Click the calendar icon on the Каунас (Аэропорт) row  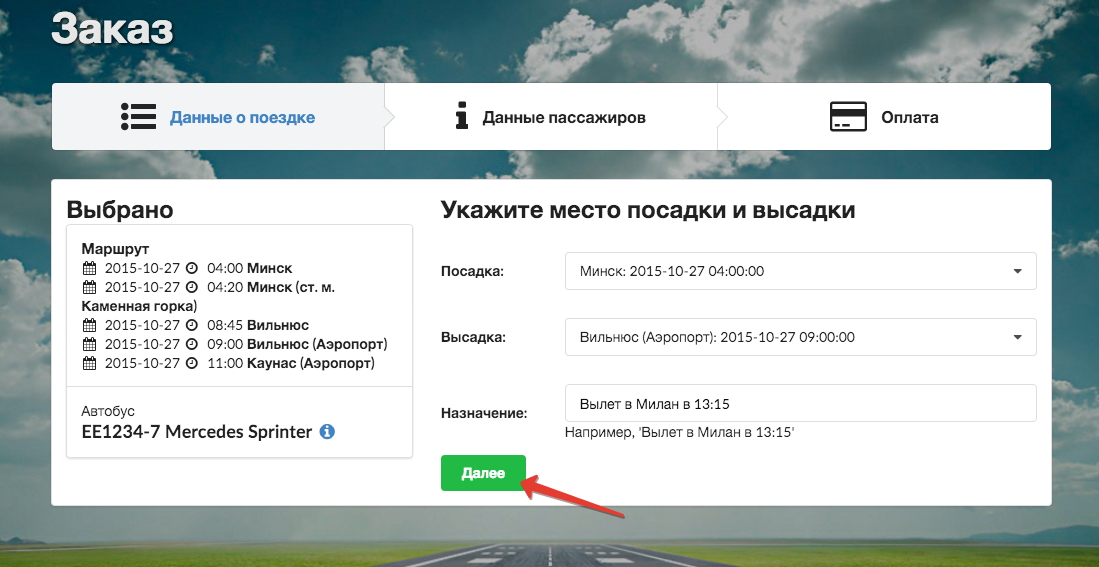pyautogui.click(x=89, y=363)
